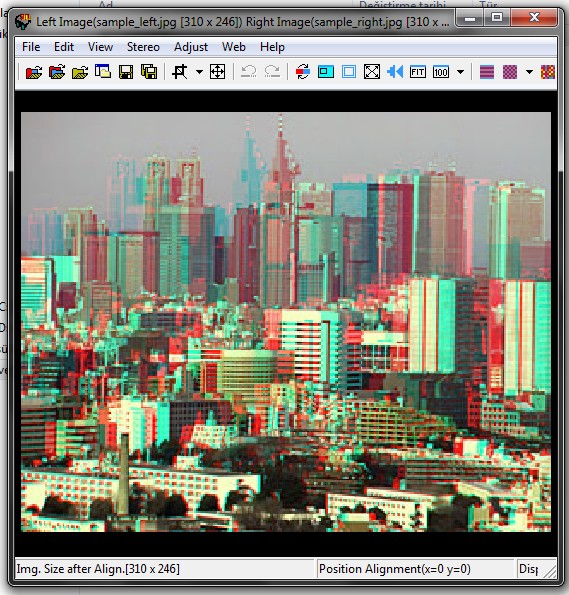This screenshot has width=569, height=595.
Task: Click the 'Img. Size after Align.[310 x 246]' status text
Action: coord(98,569)
